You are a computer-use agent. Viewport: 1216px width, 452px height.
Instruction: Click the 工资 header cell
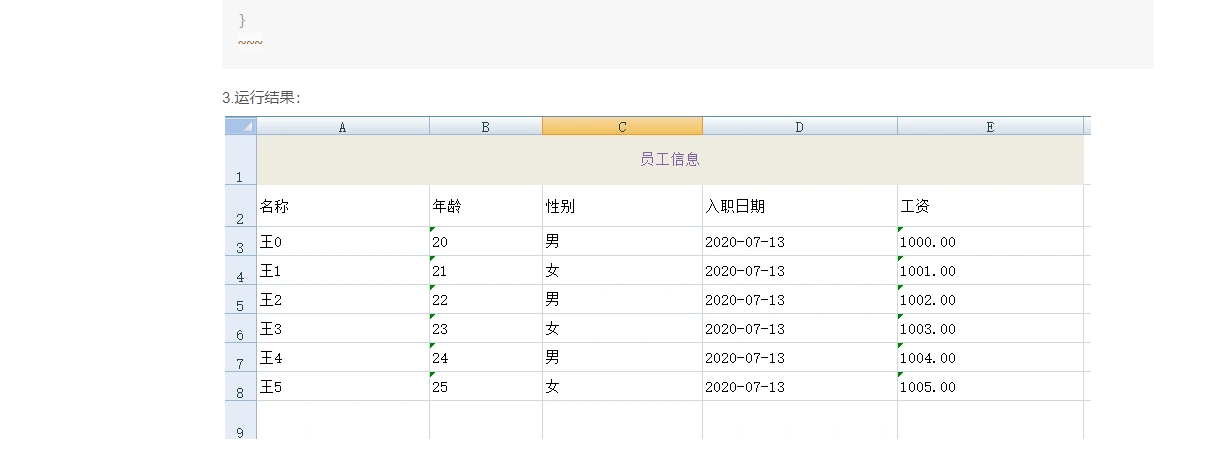pos(990,206)
